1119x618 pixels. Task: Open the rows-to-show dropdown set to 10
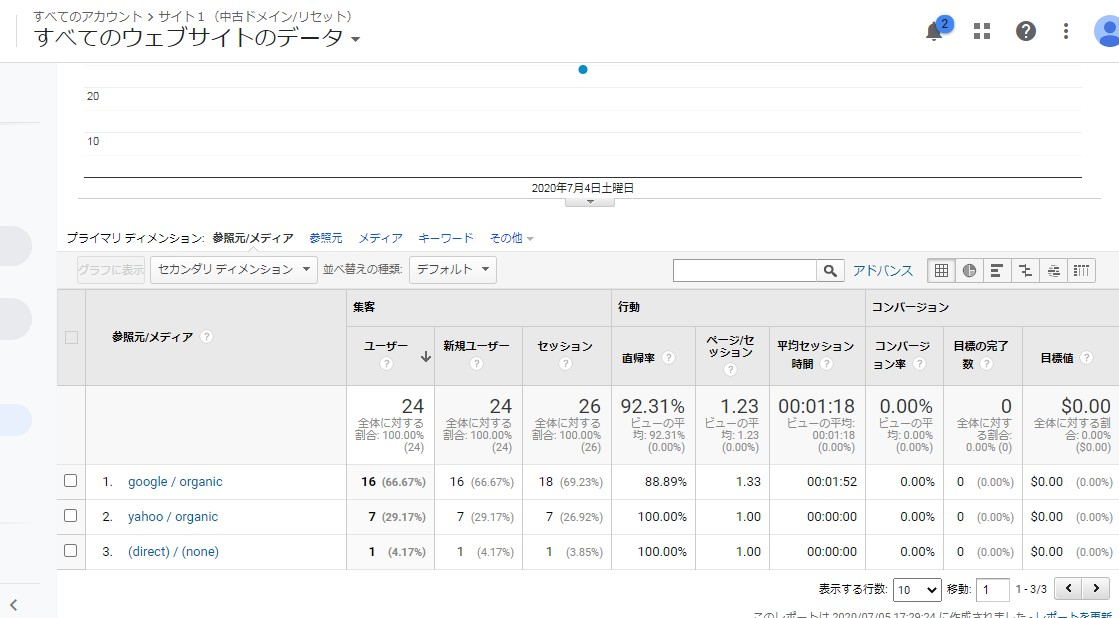click(917, 589)
